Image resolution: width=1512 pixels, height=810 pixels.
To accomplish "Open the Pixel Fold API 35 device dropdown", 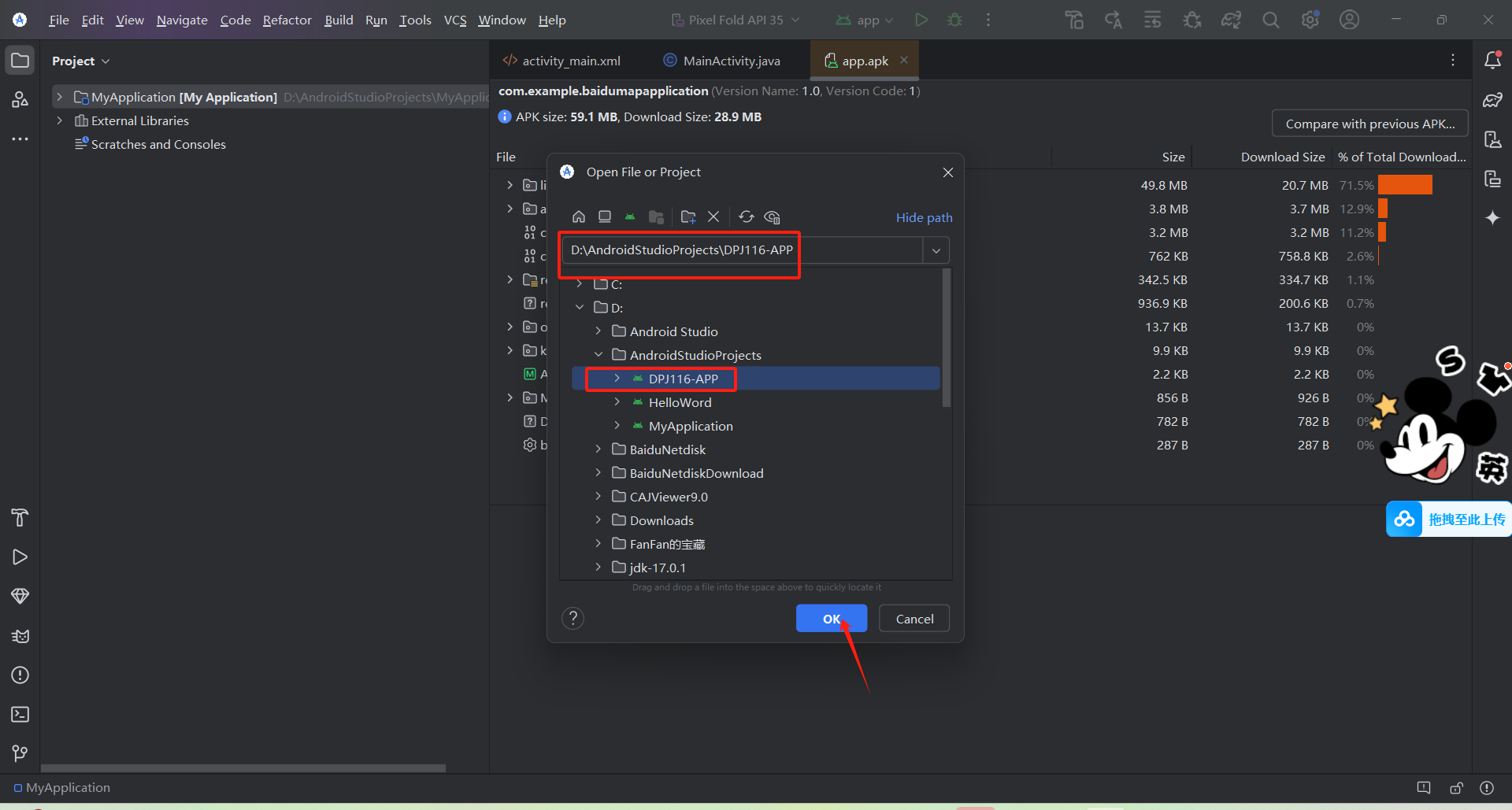I will pos(734,20).
